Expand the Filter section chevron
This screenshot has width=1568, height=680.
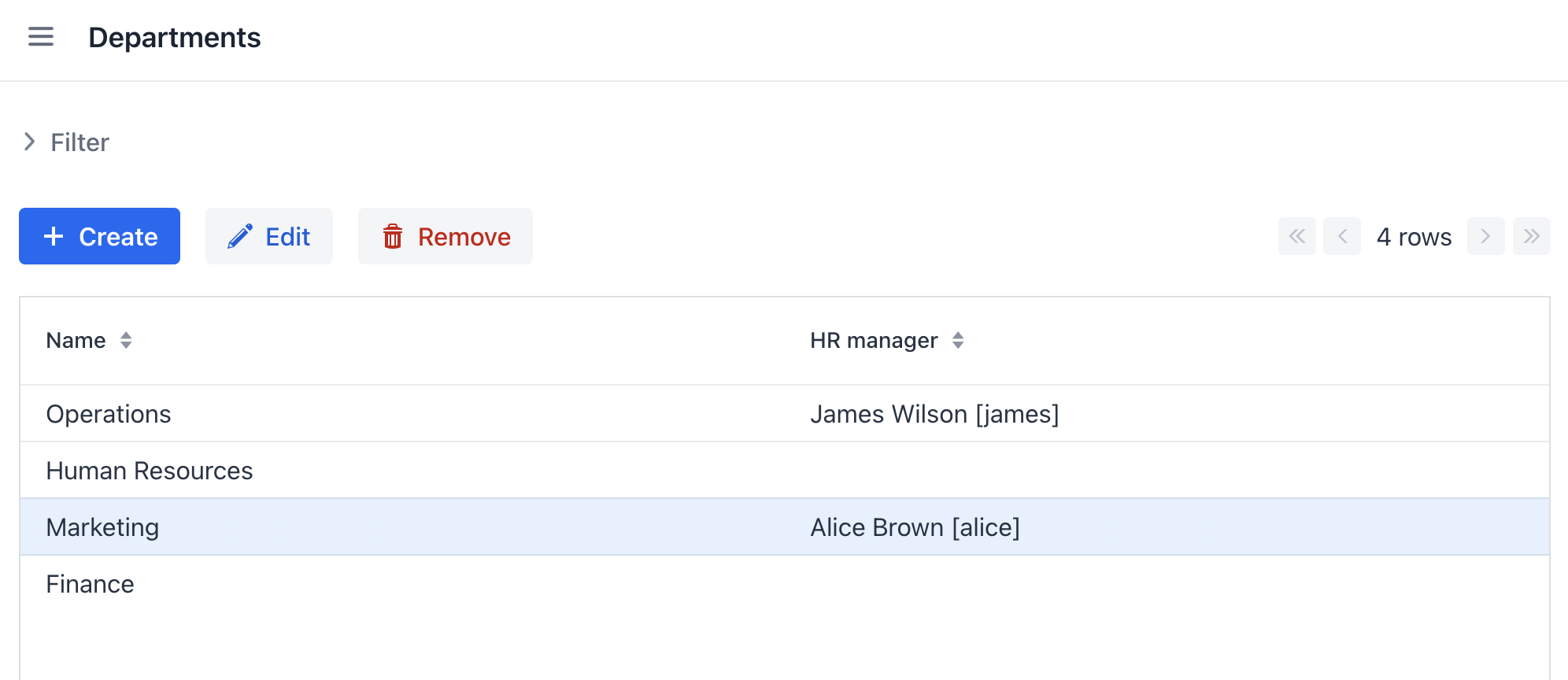[30, 142]
